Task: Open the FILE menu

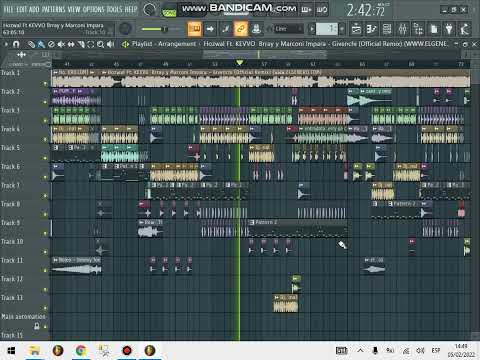Action: [8, 9]
